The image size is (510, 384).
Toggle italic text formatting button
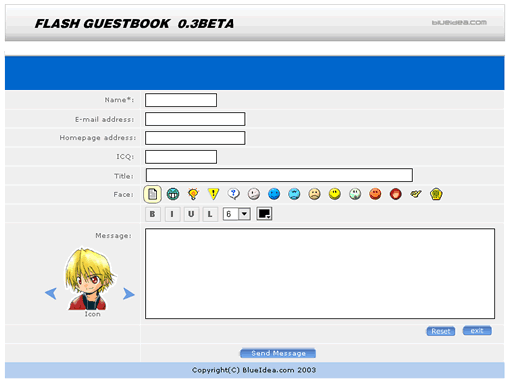172,214
